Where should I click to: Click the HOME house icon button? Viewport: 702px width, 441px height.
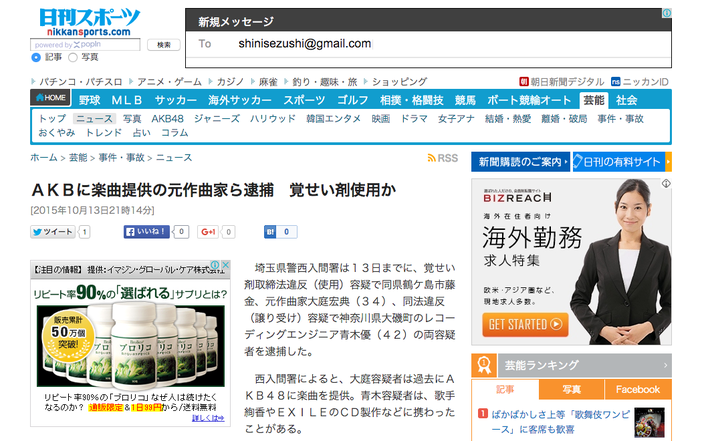[x=51, y=98]
